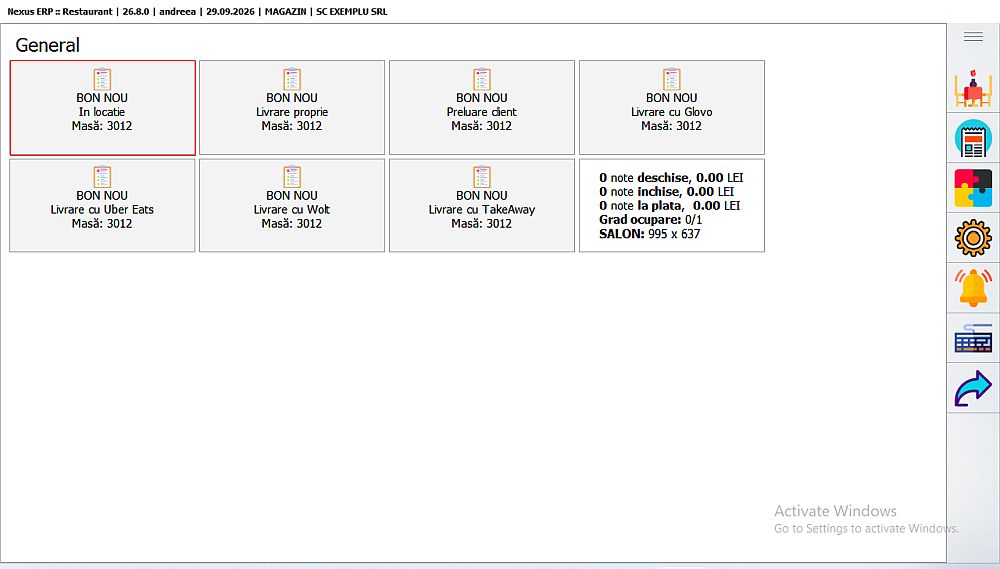Open BON NOU Livrare cu Uber Eats
The height and width of the screenshot is (569, 1000).
pos(102,205)
